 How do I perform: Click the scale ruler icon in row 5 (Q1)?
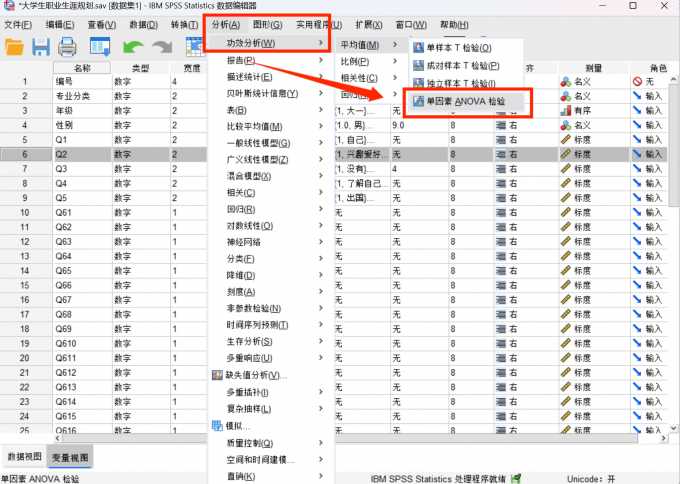tap(566, 140)
